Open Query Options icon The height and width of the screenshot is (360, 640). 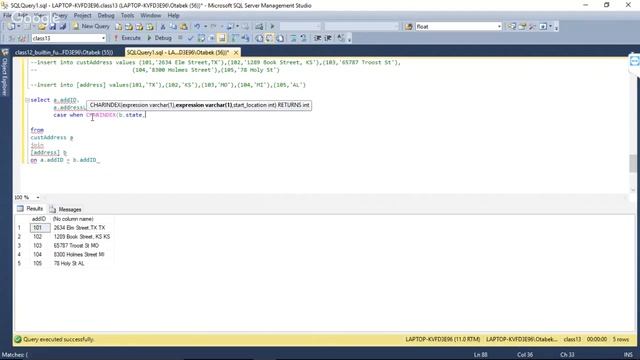click(x=212, y=38)
